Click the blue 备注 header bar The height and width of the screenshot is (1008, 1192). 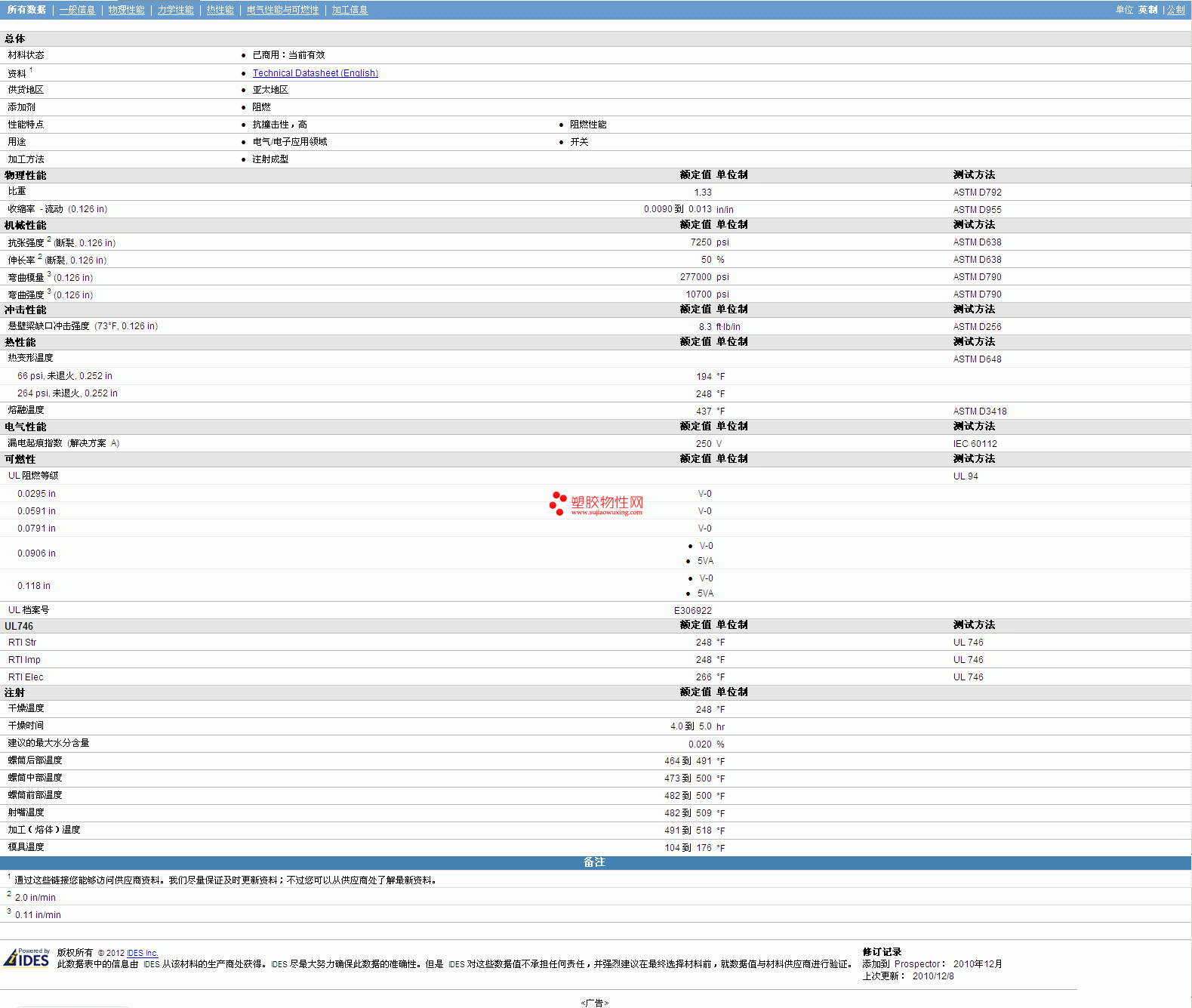[x=595, y=862]
